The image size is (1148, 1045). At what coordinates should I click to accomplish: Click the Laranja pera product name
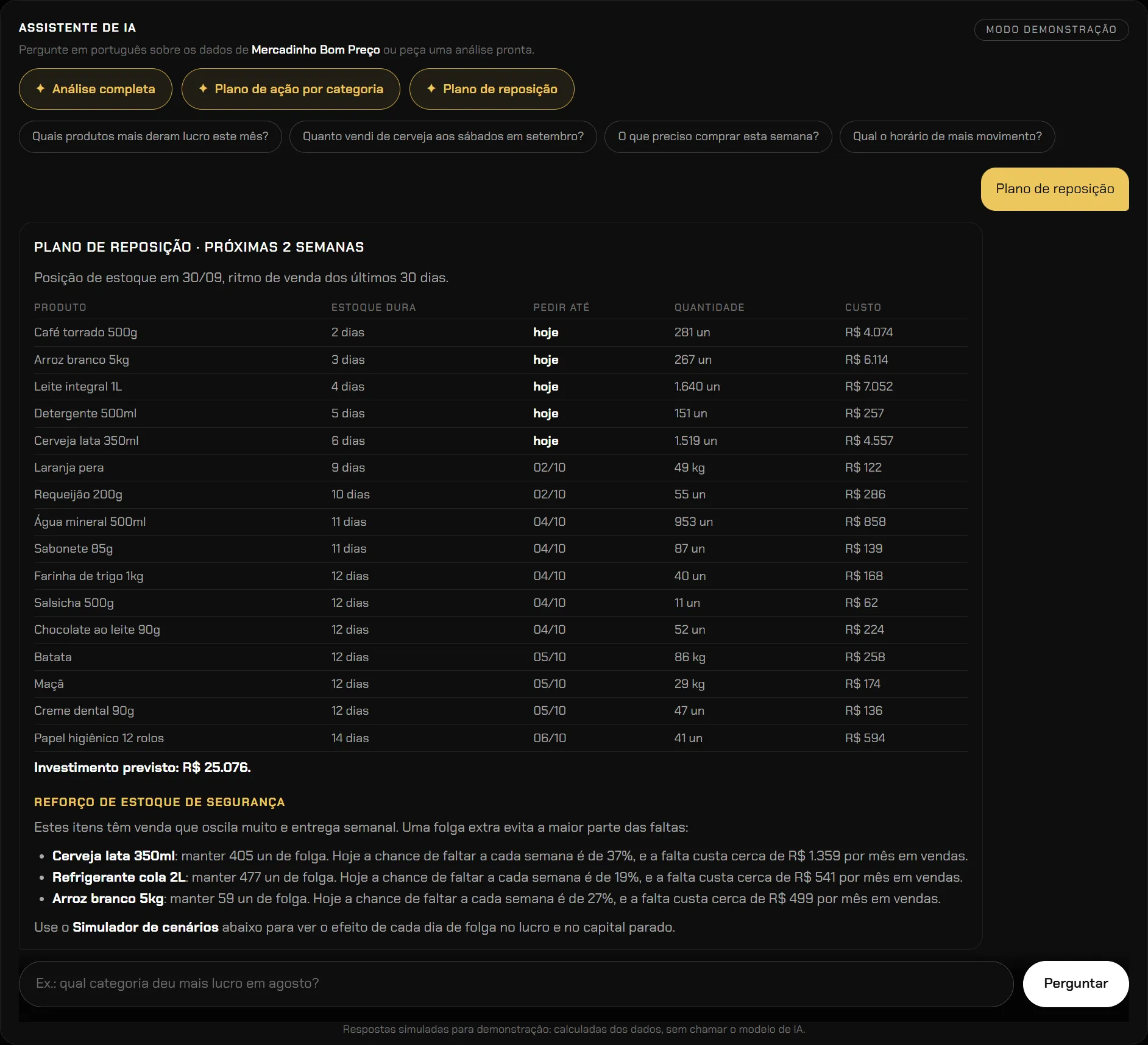[x=69, y=467]
